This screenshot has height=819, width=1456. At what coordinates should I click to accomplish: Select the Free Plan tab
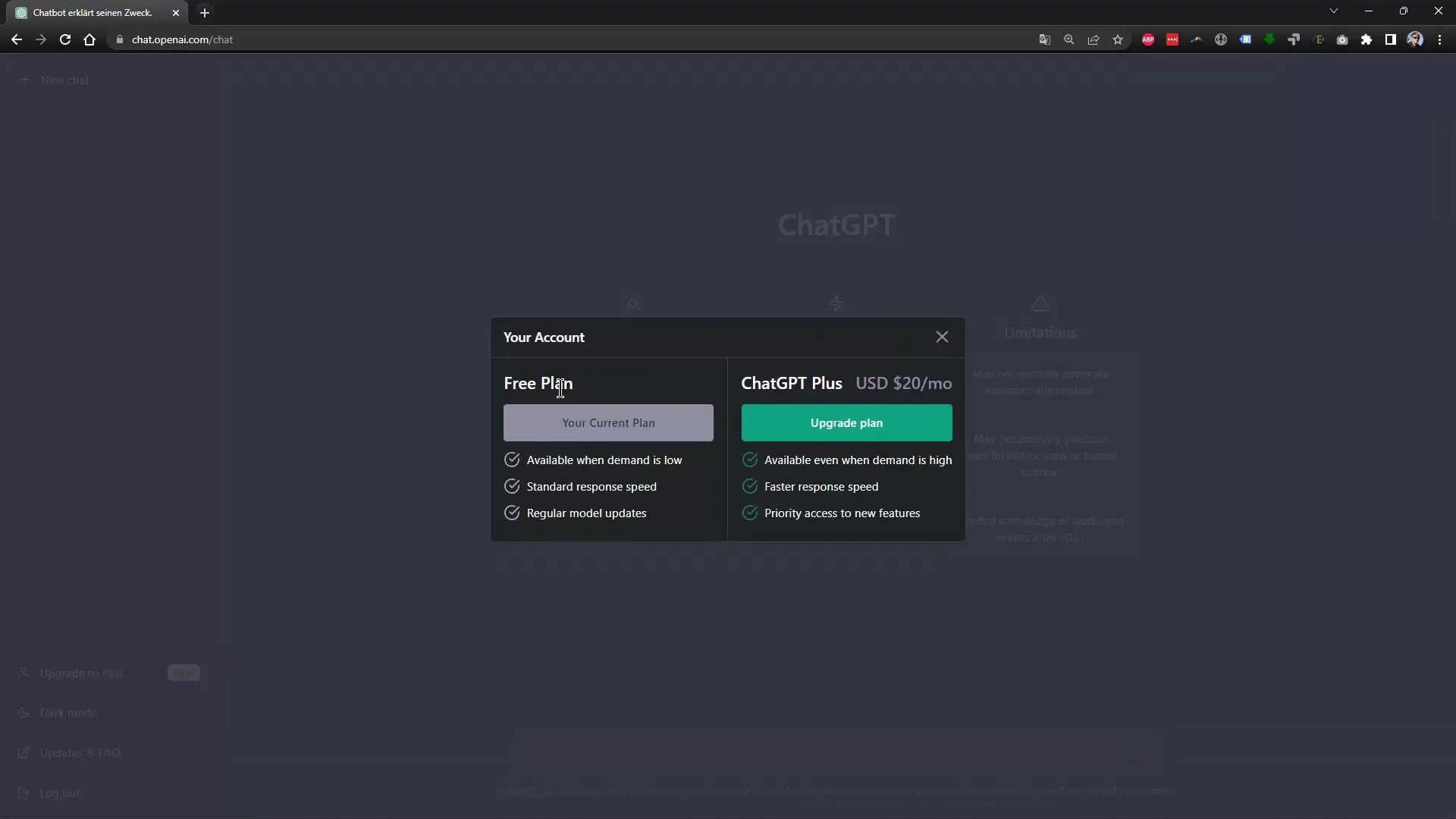tap(538, 383)
